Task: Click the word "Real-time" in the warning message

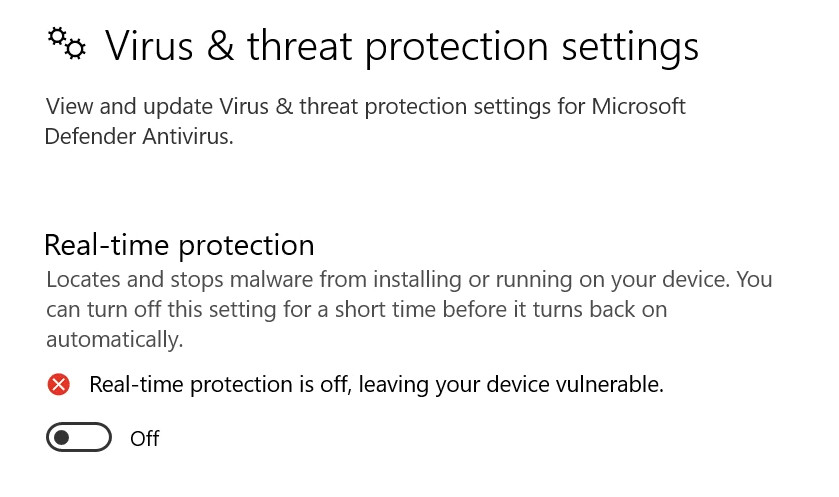Action: point(129,384)
